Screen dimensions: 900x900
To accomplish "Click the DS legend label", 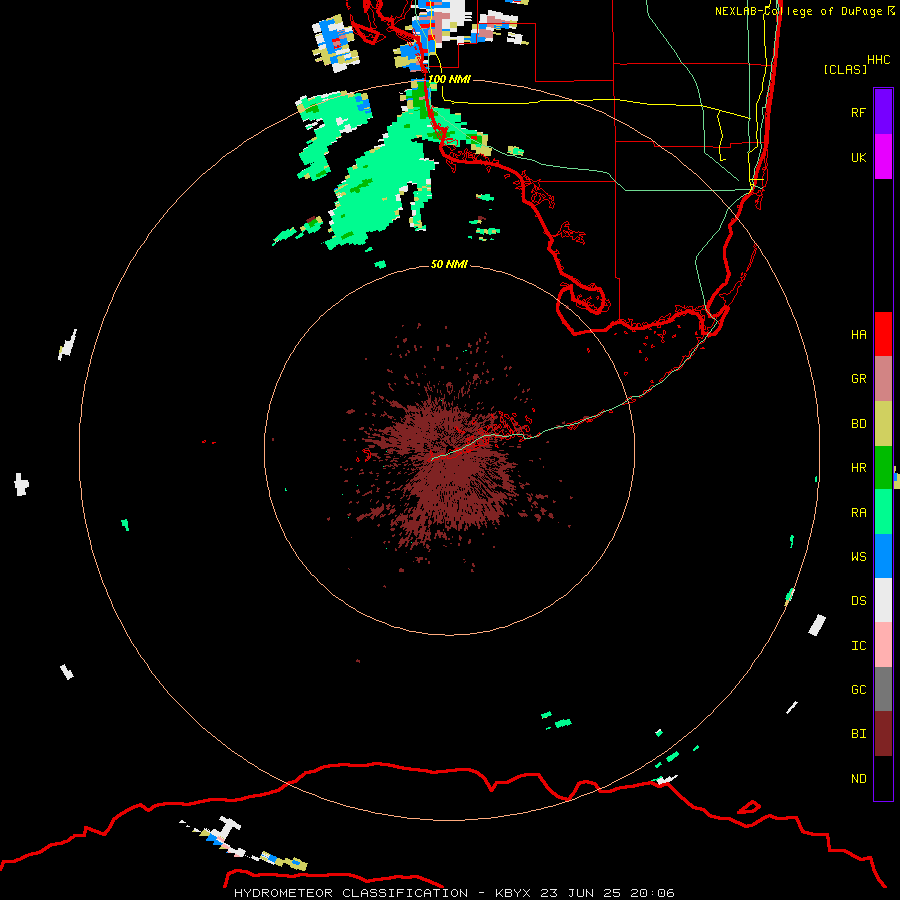I will [x=858, y=601].
